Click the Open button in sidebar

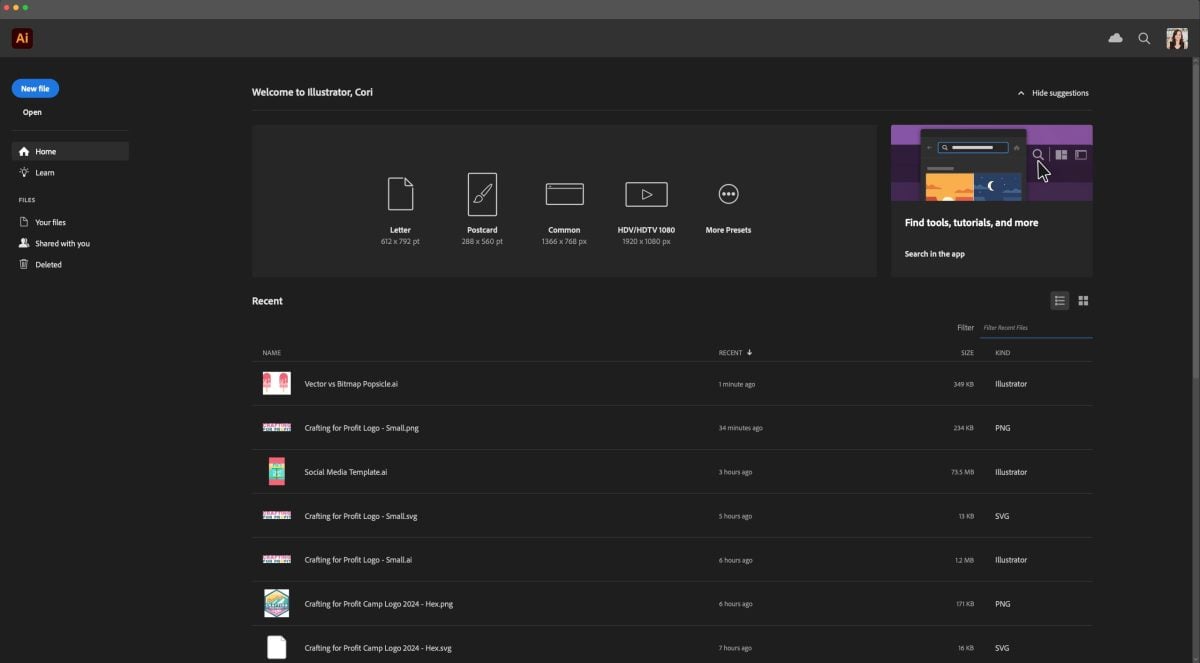32,112
